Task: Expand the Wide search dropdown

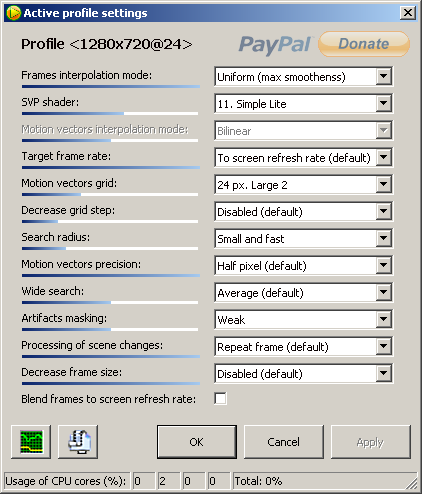Action: (x=303, y=293)
